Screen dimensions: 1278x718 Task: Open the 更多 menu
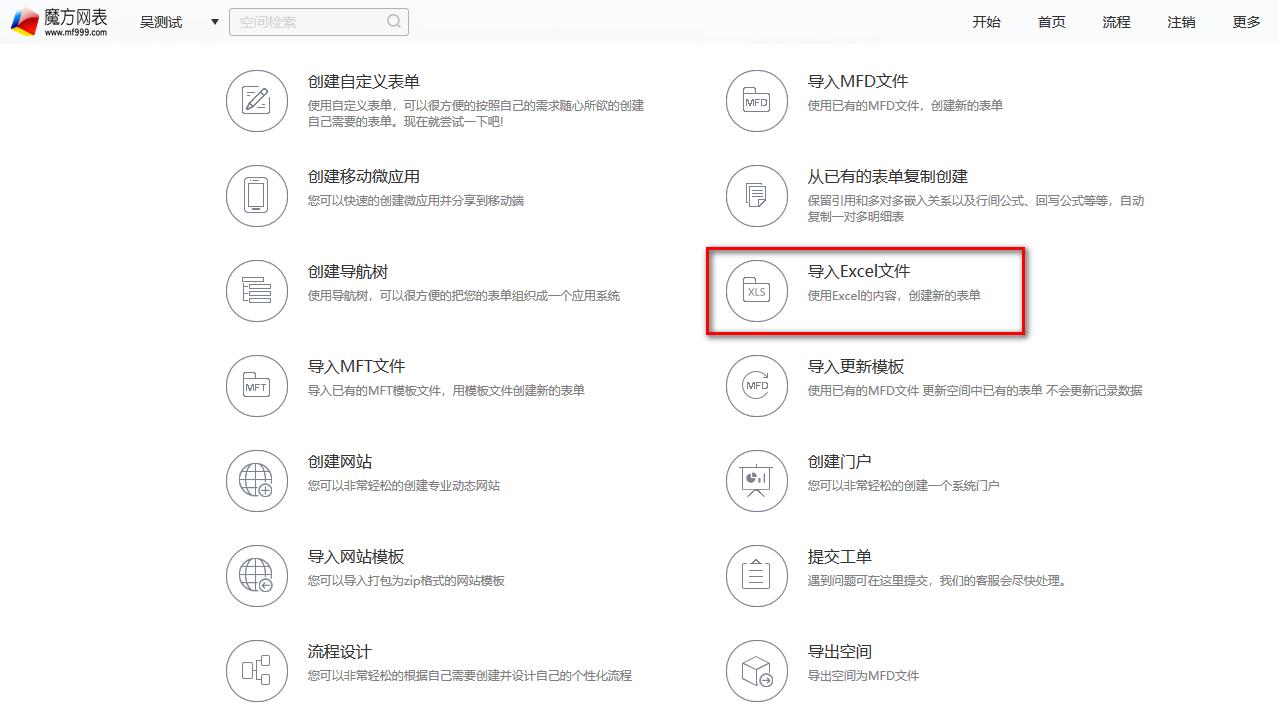click(1245, 21)
